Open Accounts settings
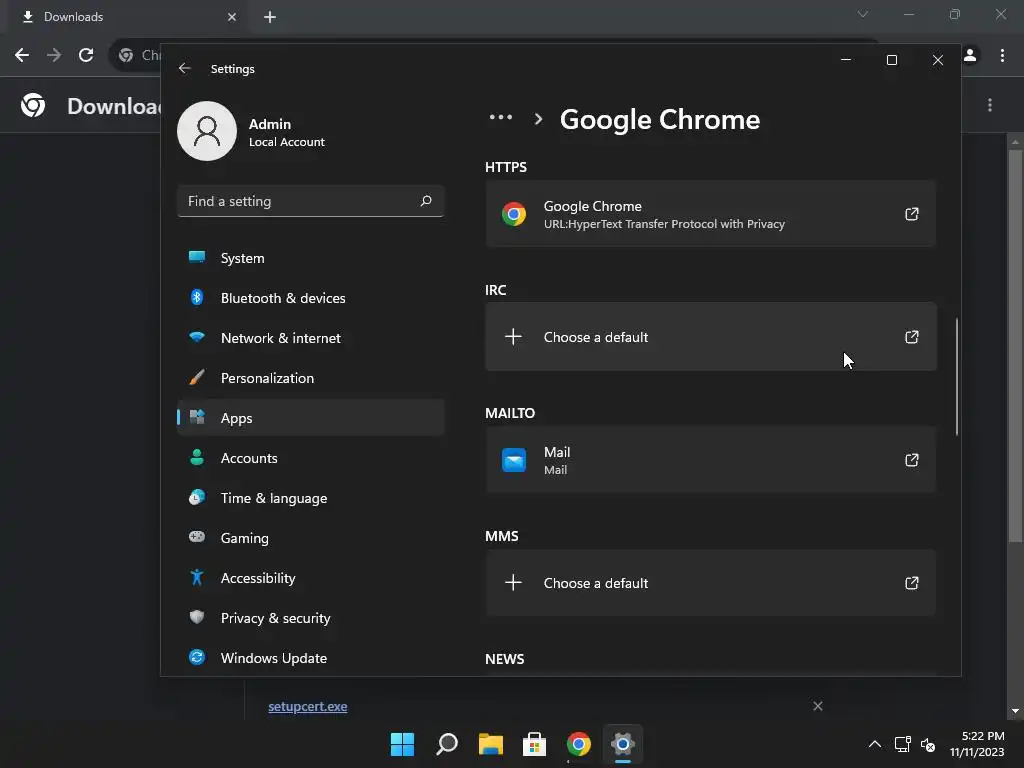1024x768 pixels. pyautogui.click(x=311, y=458)
